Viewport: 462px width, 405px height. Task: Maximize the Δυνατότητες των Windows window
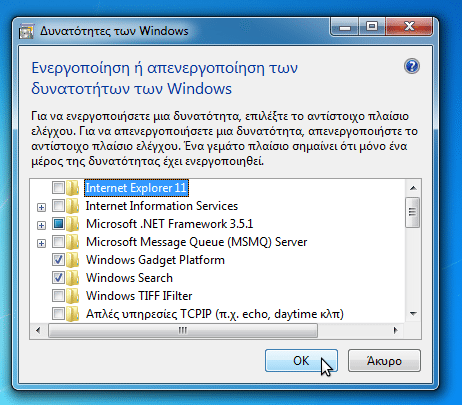coord(372,27)
